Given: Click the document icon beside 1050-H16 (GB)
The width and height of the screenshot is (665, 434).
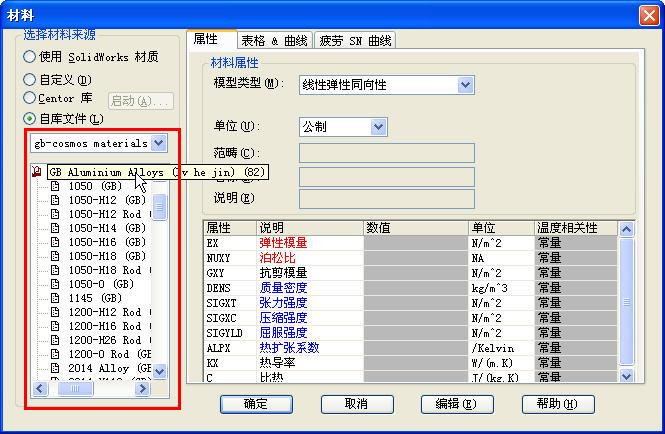Looking at the screenshot, I should (x=55, y=242).
